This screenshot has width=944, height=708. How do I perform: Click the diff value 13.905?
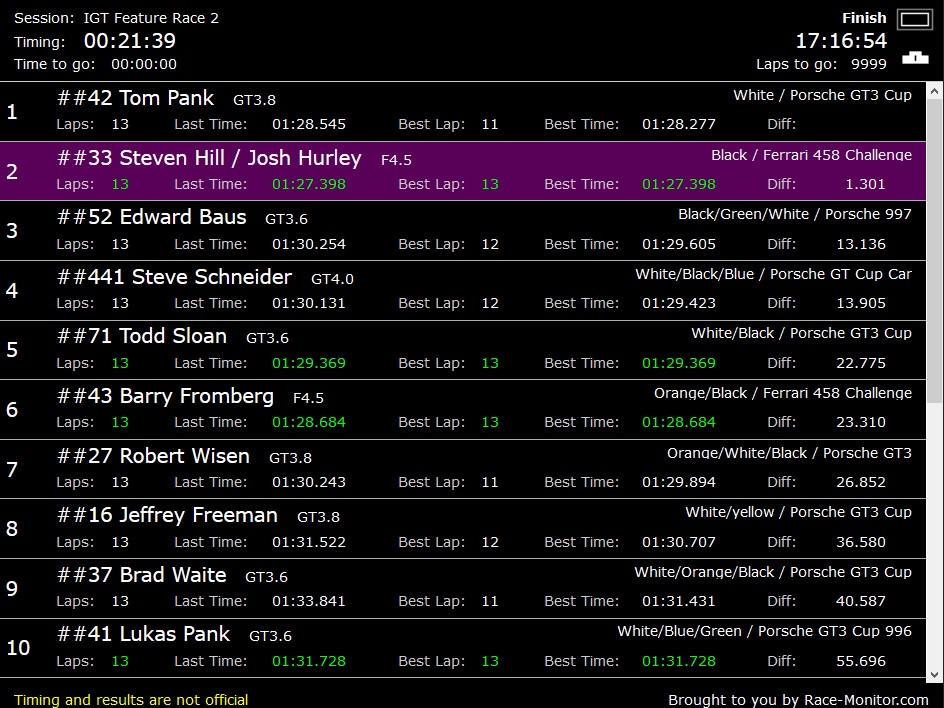coord(861,303)
